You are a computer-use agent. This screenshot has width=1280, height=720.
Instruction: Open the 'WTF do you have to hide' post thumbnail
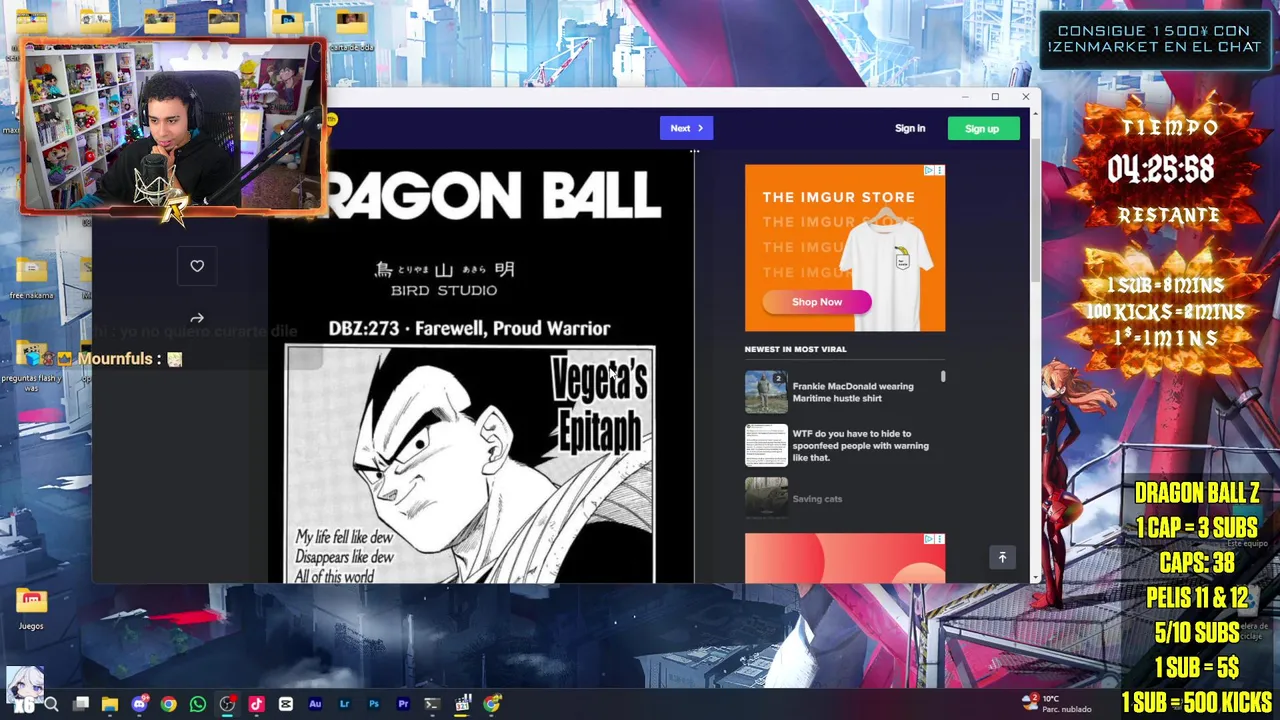point(766,445)
